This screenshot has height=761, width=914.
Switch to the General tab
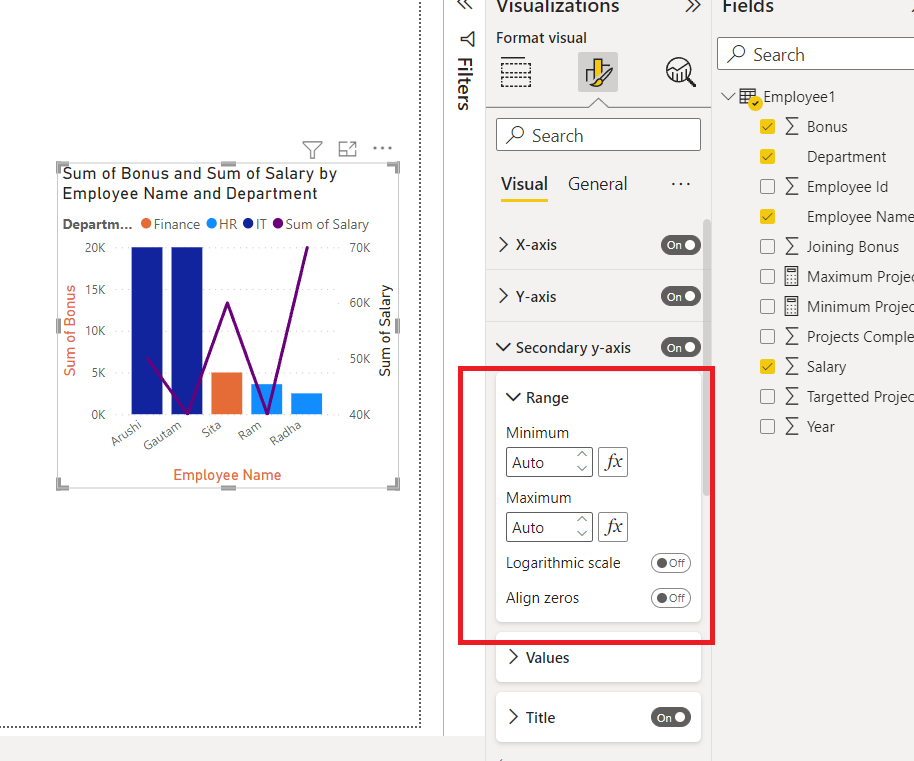pos(597,184)
